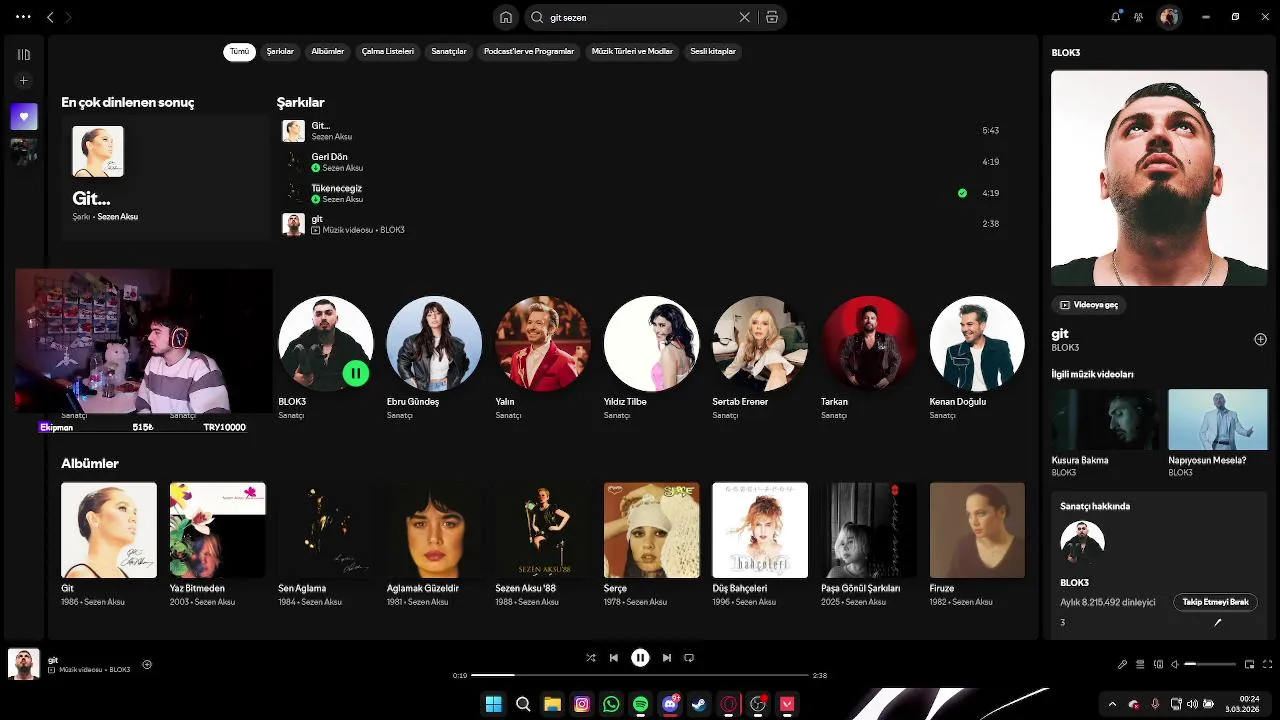This screenshot has height=720, width=1280.
Task: Click the search magnifier icon
Action: click(x=537, y=17)
